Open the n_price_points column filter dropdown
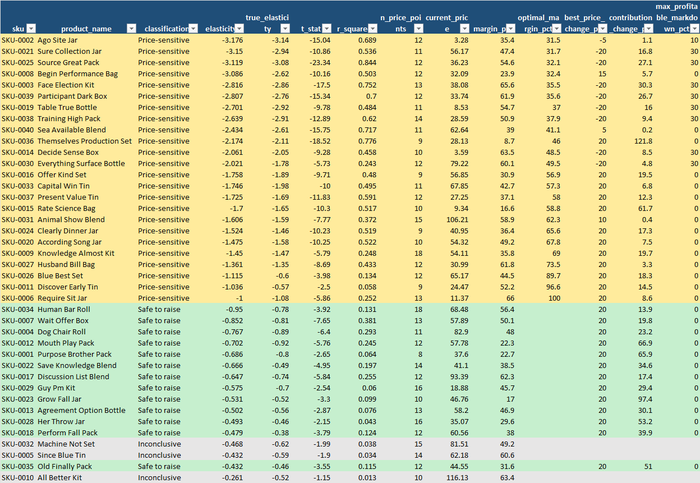700x483 pixels. [x=418, y=29]
